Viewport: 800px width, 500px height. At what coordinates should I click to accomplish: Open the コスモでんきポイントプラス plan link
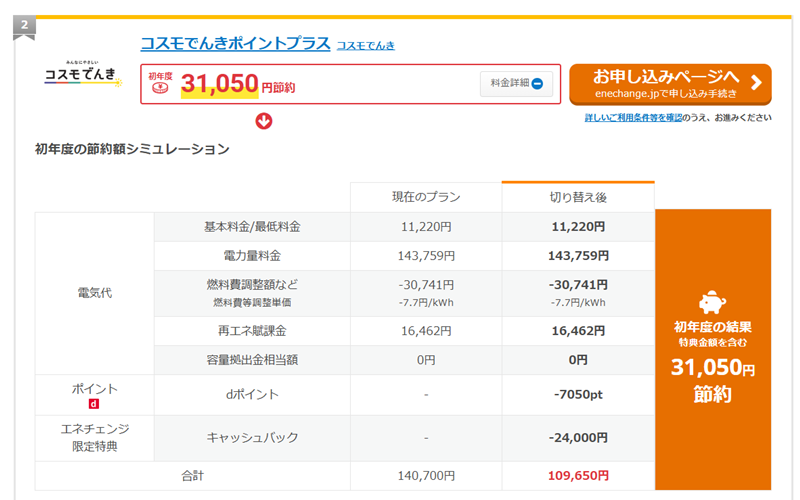(234, 43)
